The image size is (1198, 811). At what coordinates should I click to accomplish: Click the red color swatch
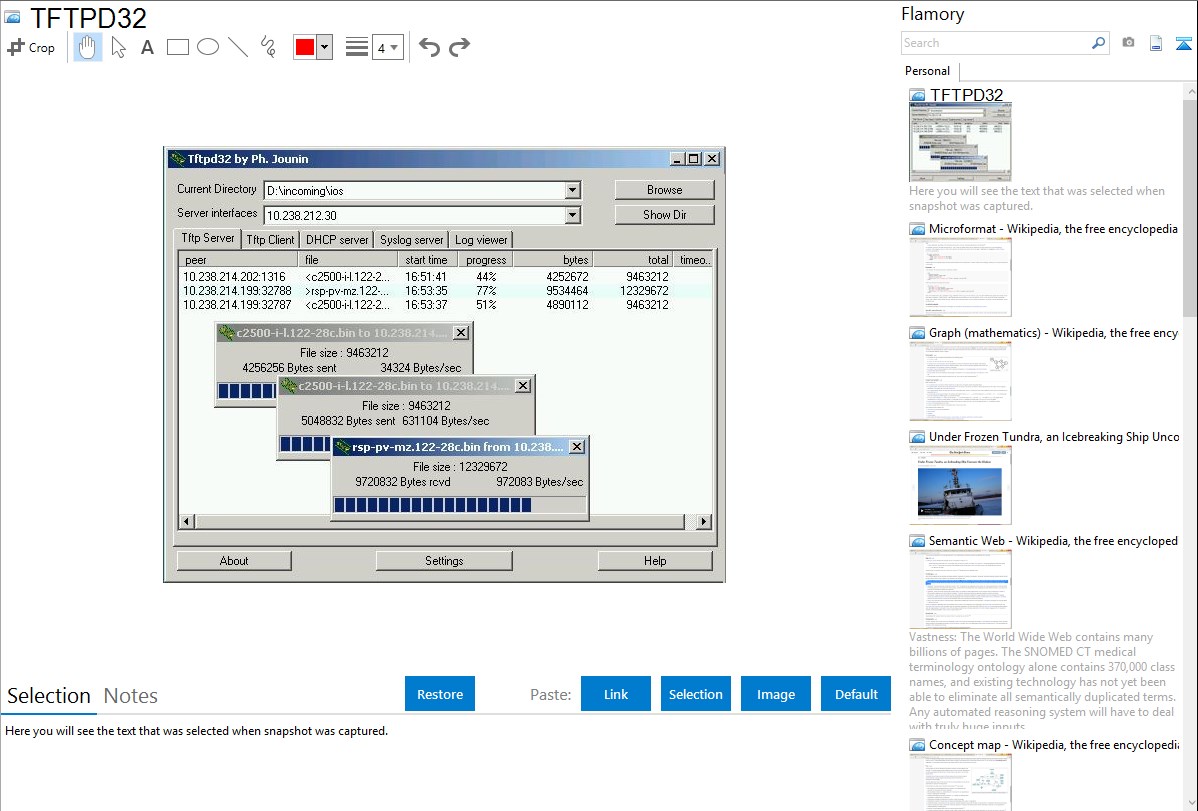pyautogui.click(x=305, y=47)
